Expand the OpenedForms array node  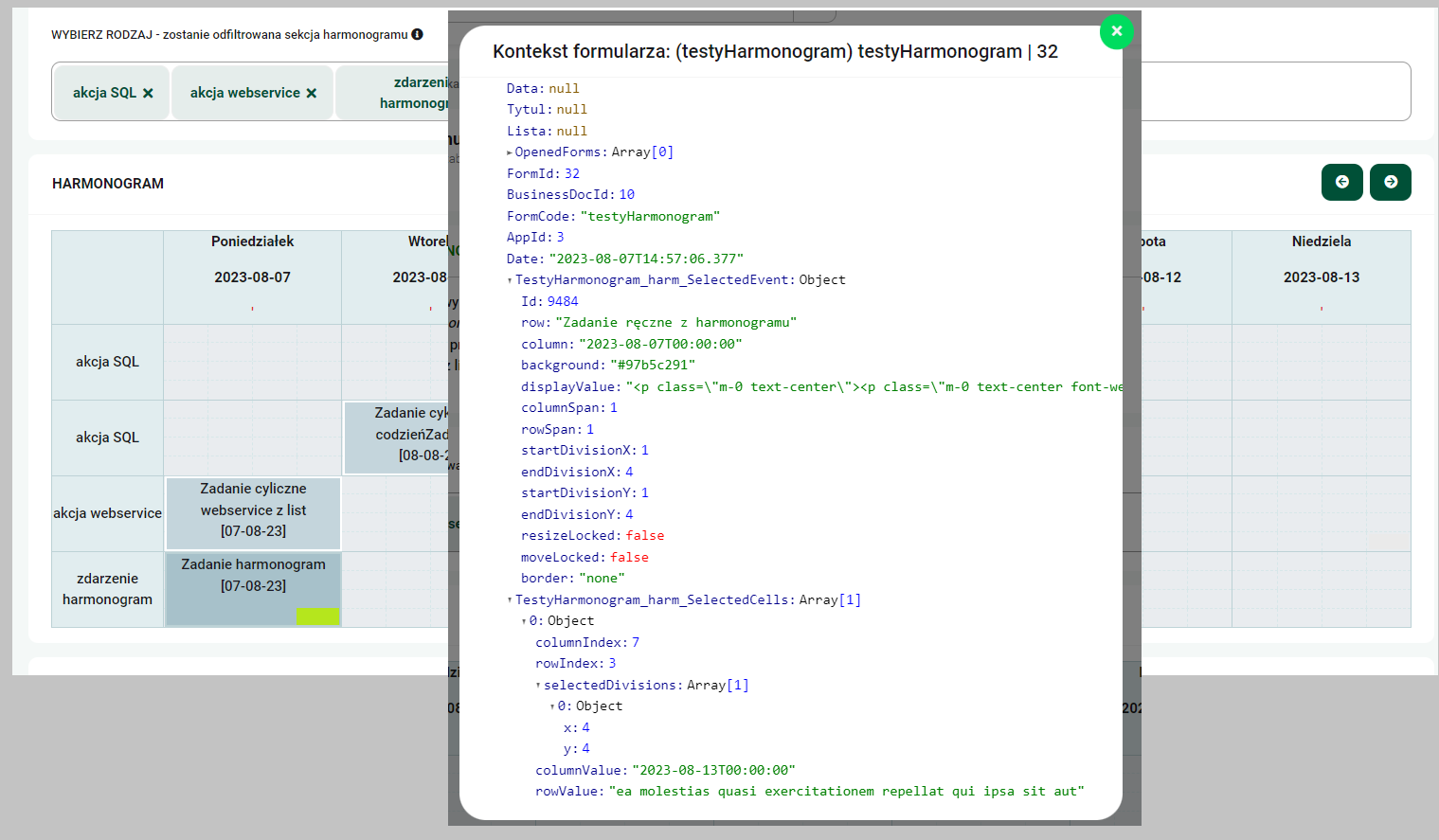tap(510, 152)
